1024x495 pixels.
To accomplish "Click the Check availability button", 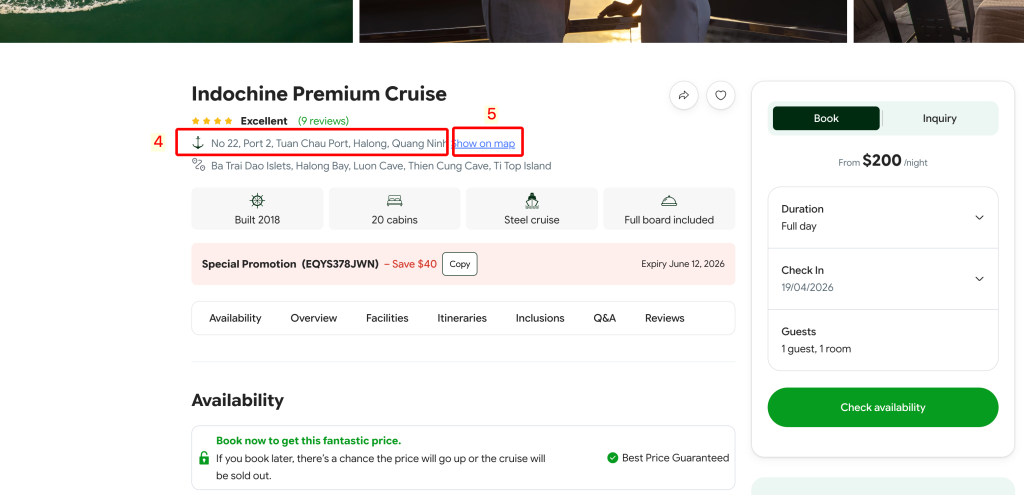I will point(883,407).
